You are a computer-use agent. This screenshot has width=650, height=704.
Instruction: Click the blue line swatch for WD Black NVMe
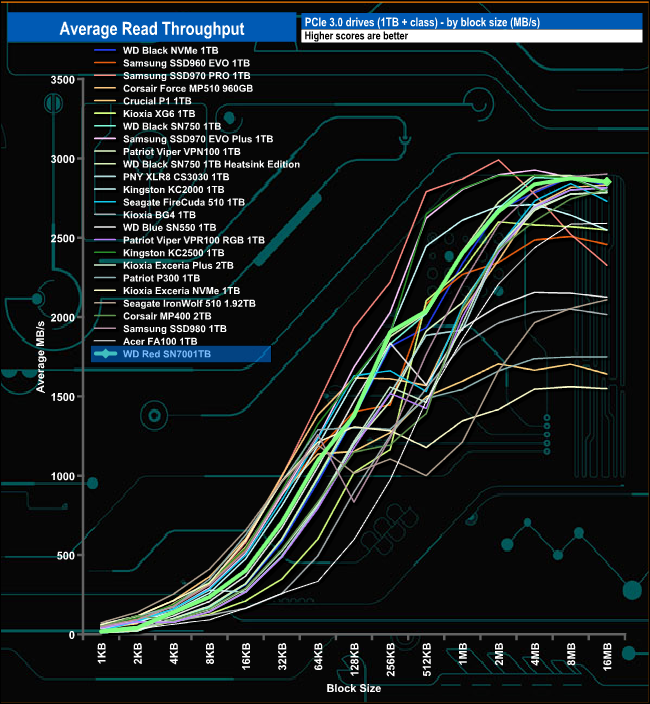[105, 51]
